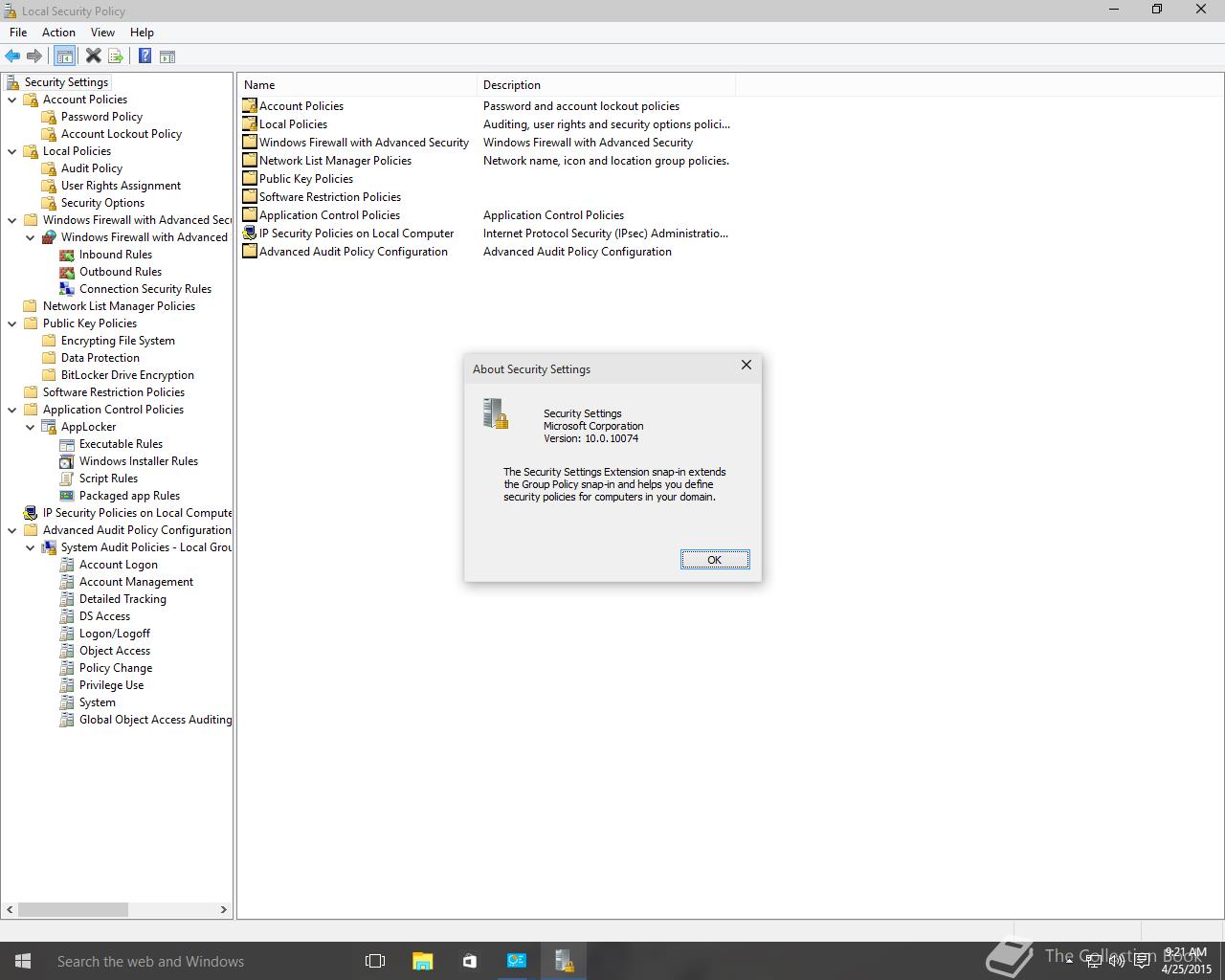Click OK in About Security Settings dialog
The width and height of the screenshot is (1225, 980).
click(x=715, y=560)
